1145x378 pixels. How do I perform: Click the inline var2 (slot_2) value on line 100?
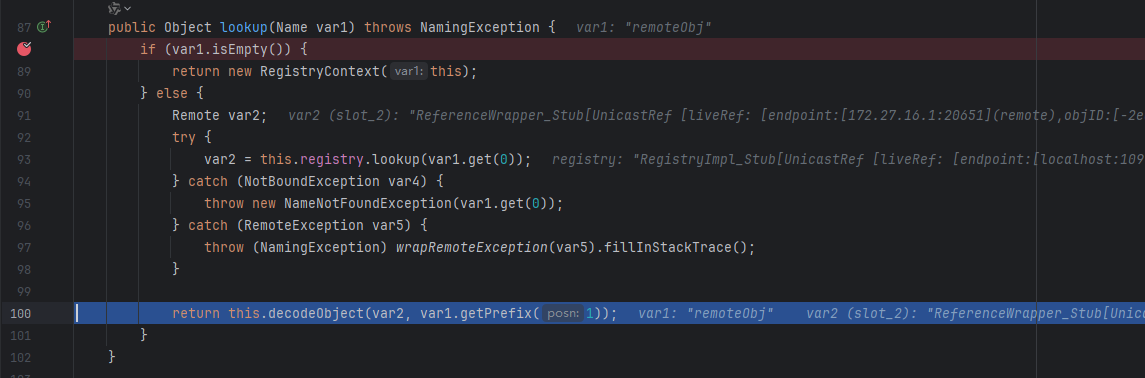pos(975,313)
